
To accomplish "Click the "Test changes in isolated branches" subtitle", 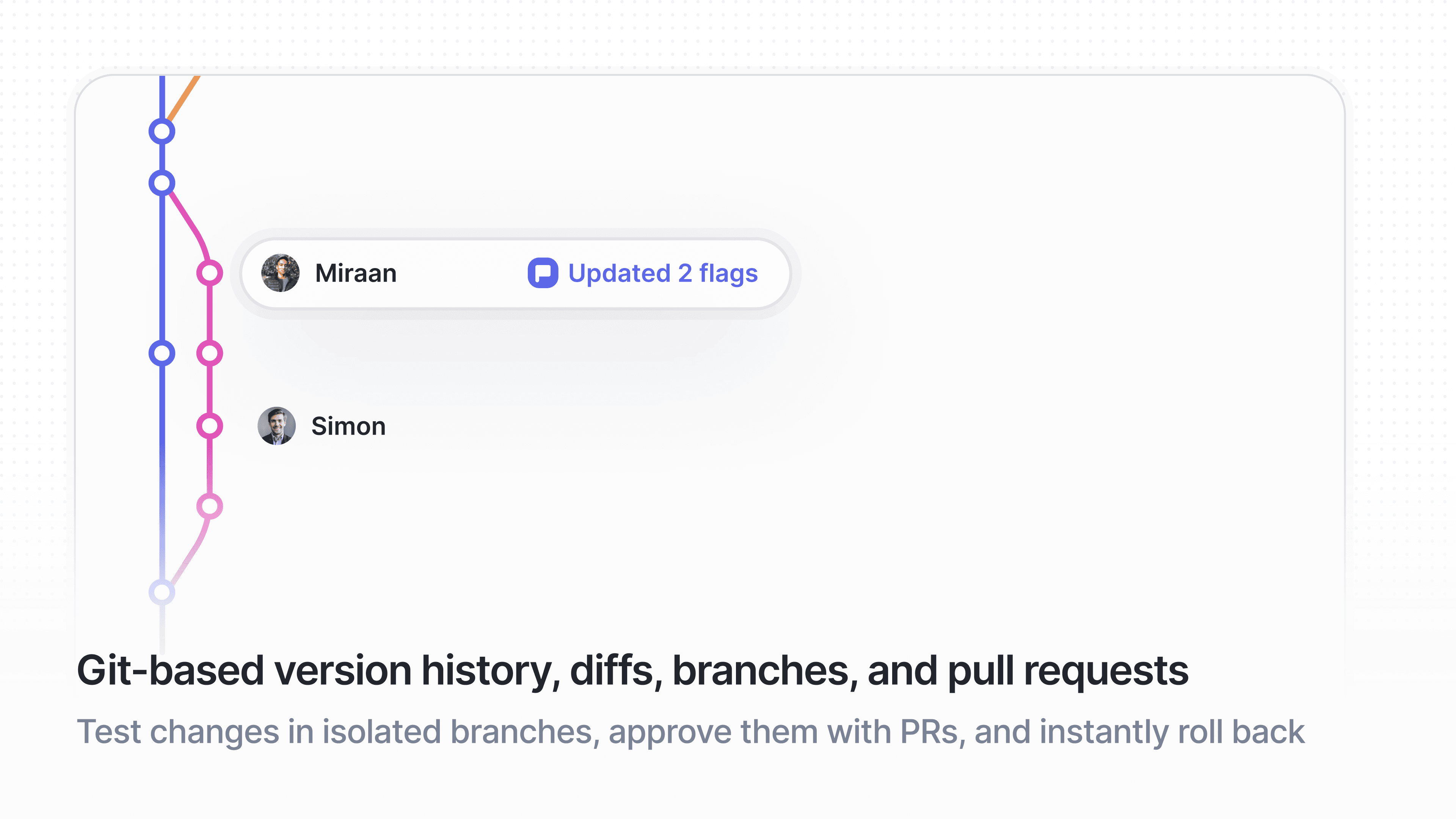I will pos(691,732).
